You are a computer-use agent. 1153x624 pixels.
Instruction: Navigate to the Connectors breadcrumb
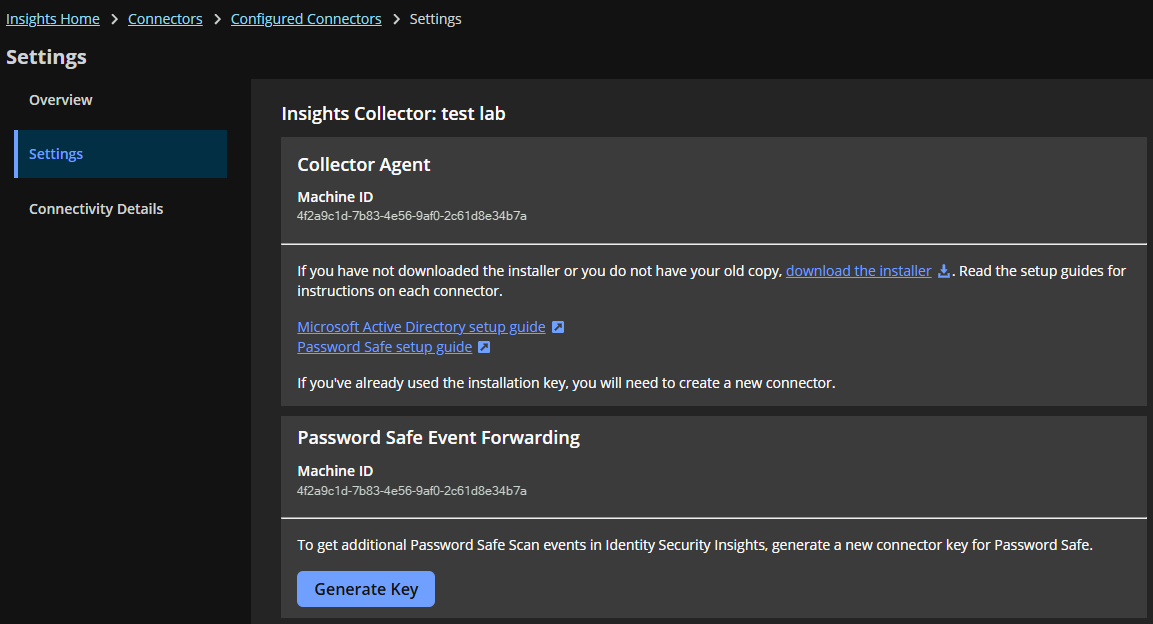pyautogui.click(x=165, y=19)
